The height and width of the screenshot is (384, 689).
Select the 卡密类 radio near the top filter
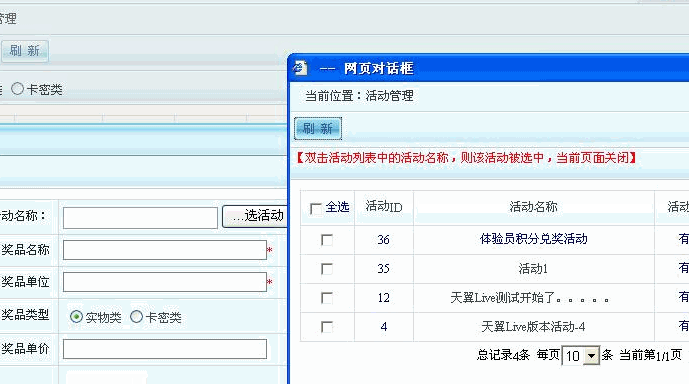[18, 89]
